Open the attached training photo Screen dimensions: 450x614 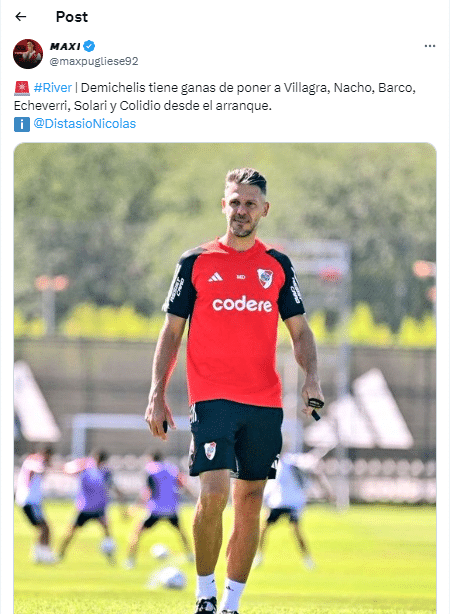(225, 378)
